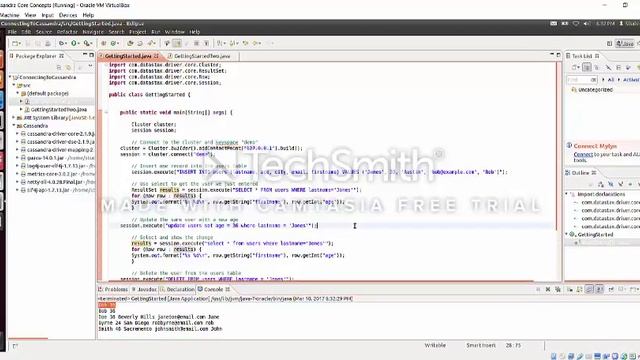
Task: Minimize the Package Explorer panel
Action: click(x=85, y=55)
